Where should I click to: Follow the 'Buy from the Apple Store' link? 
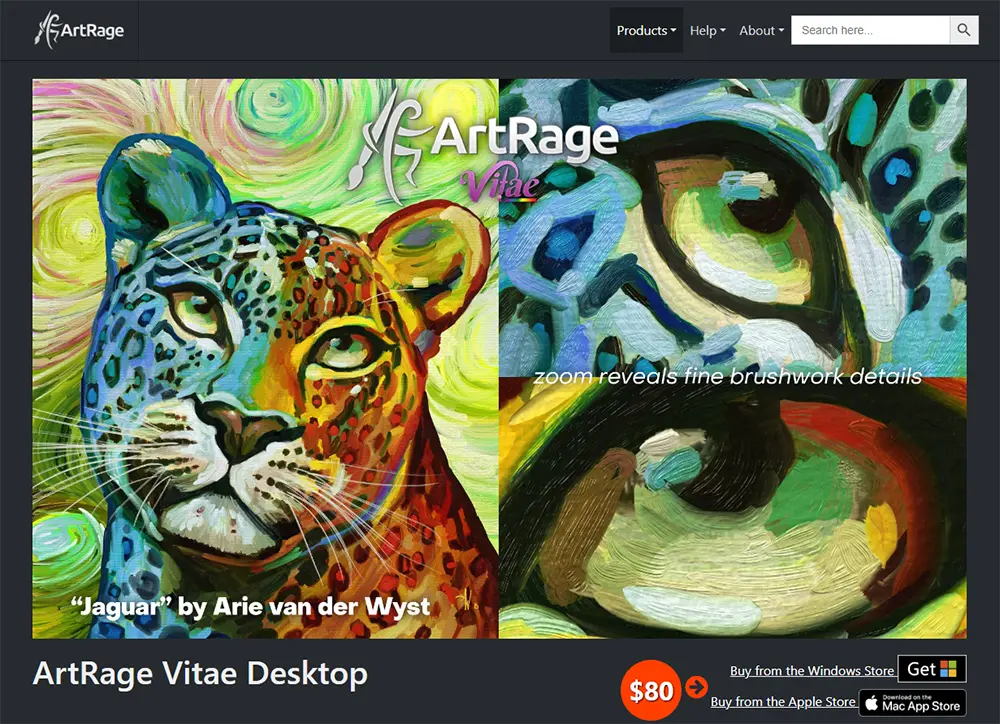coord(783,702)
